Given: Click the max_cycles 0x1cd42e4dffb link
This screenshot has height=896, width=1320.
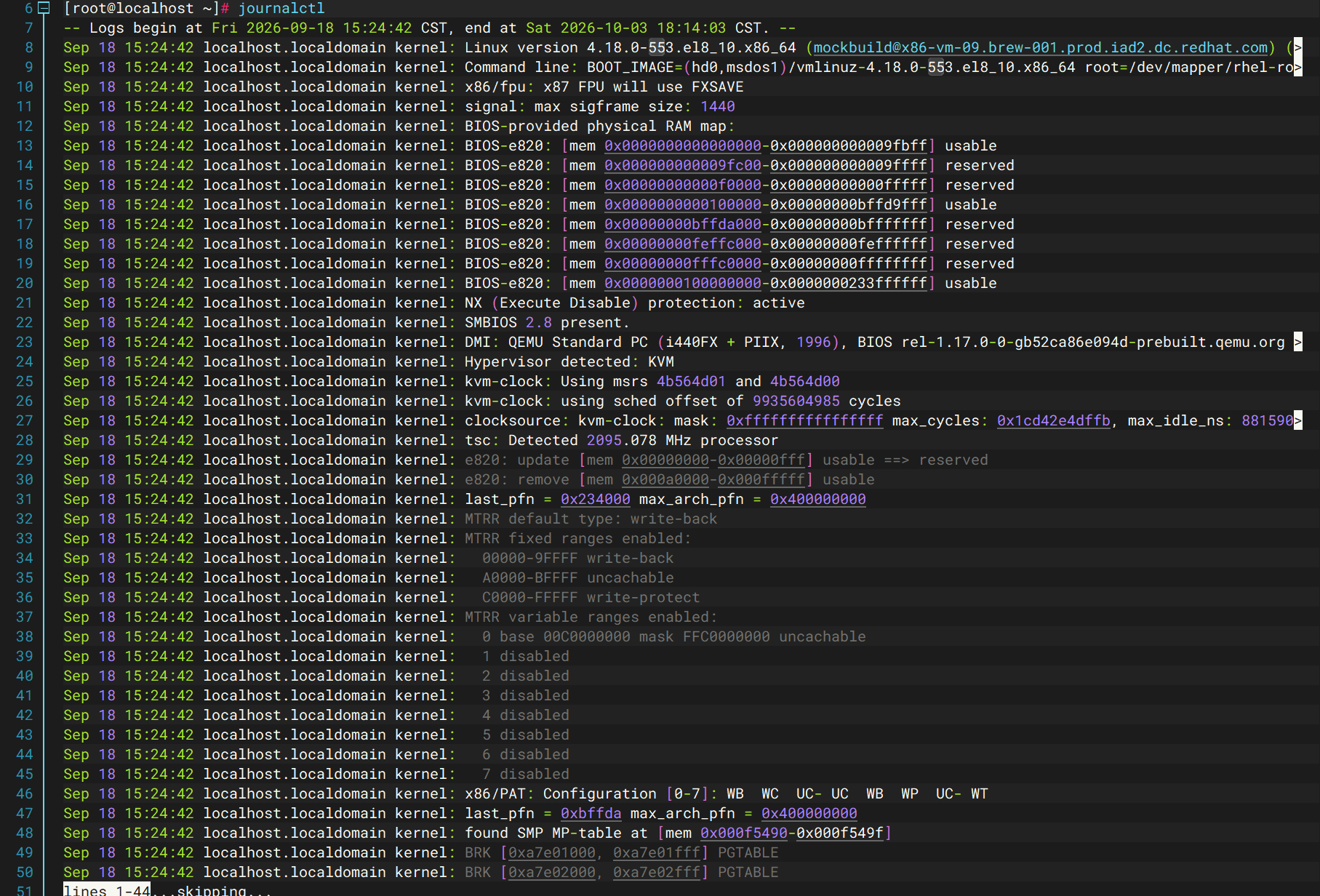Looking at the screenshot, I should pyautogui.click(x=1054, y=420).
